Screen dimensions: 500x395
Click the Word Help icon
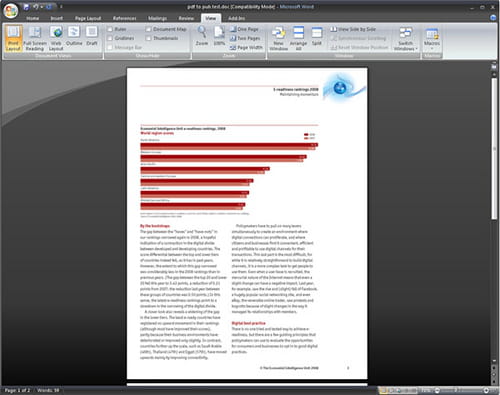[493, 18]
